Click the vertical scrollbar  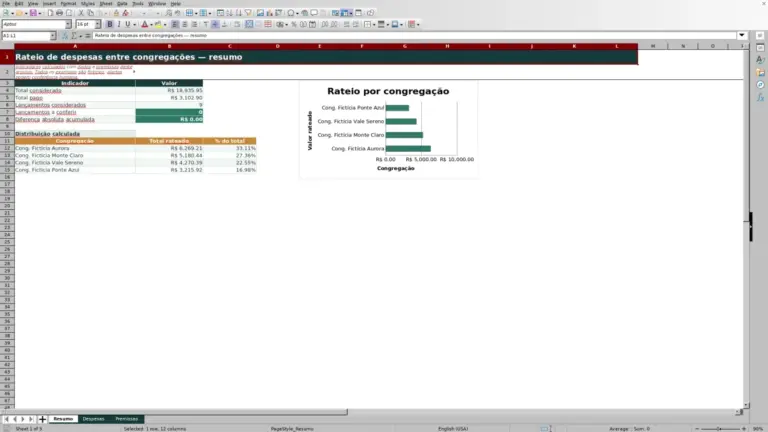[746, 227]
